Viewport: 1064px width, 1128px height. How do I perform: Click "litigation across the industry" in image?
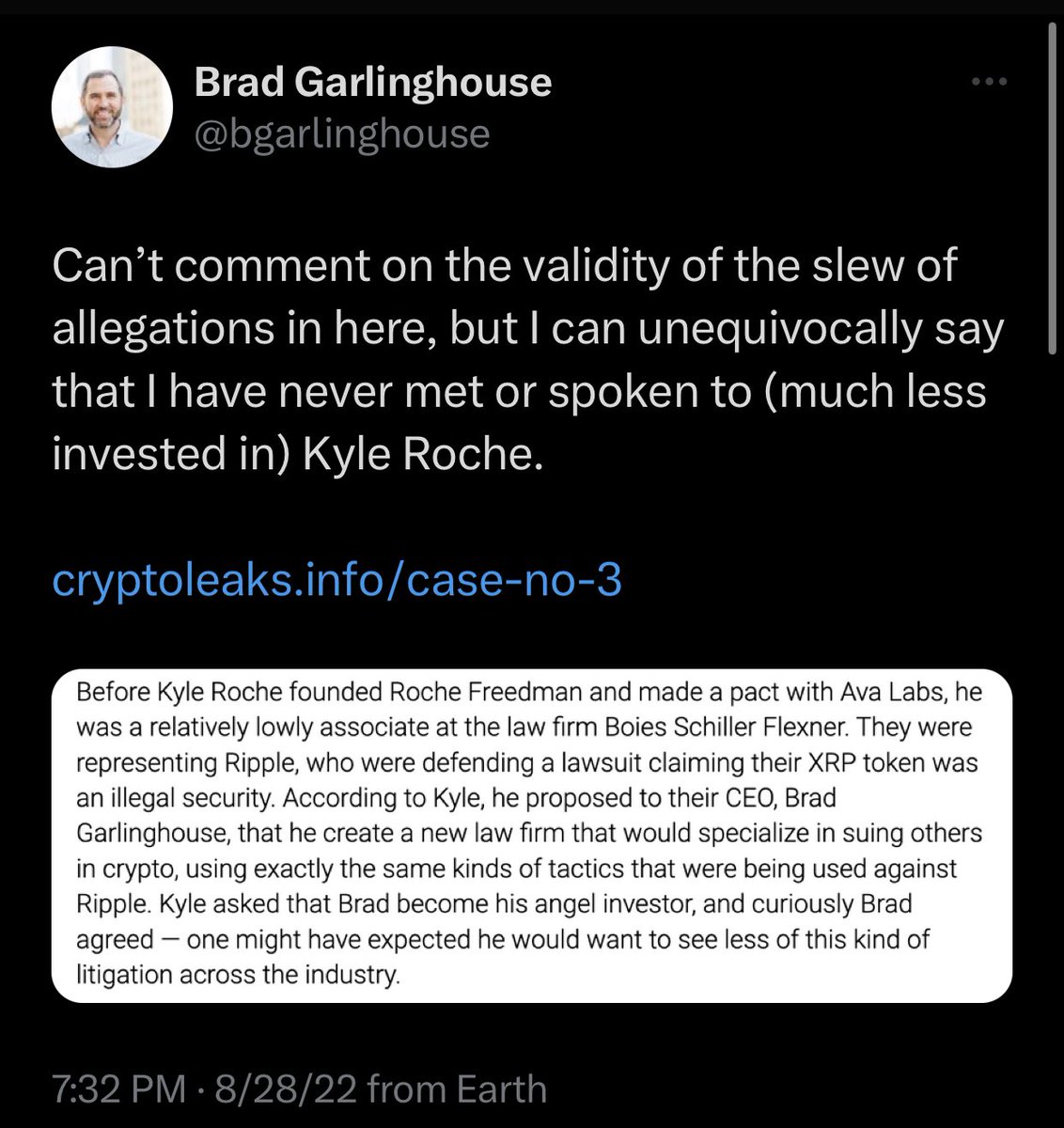238,975
